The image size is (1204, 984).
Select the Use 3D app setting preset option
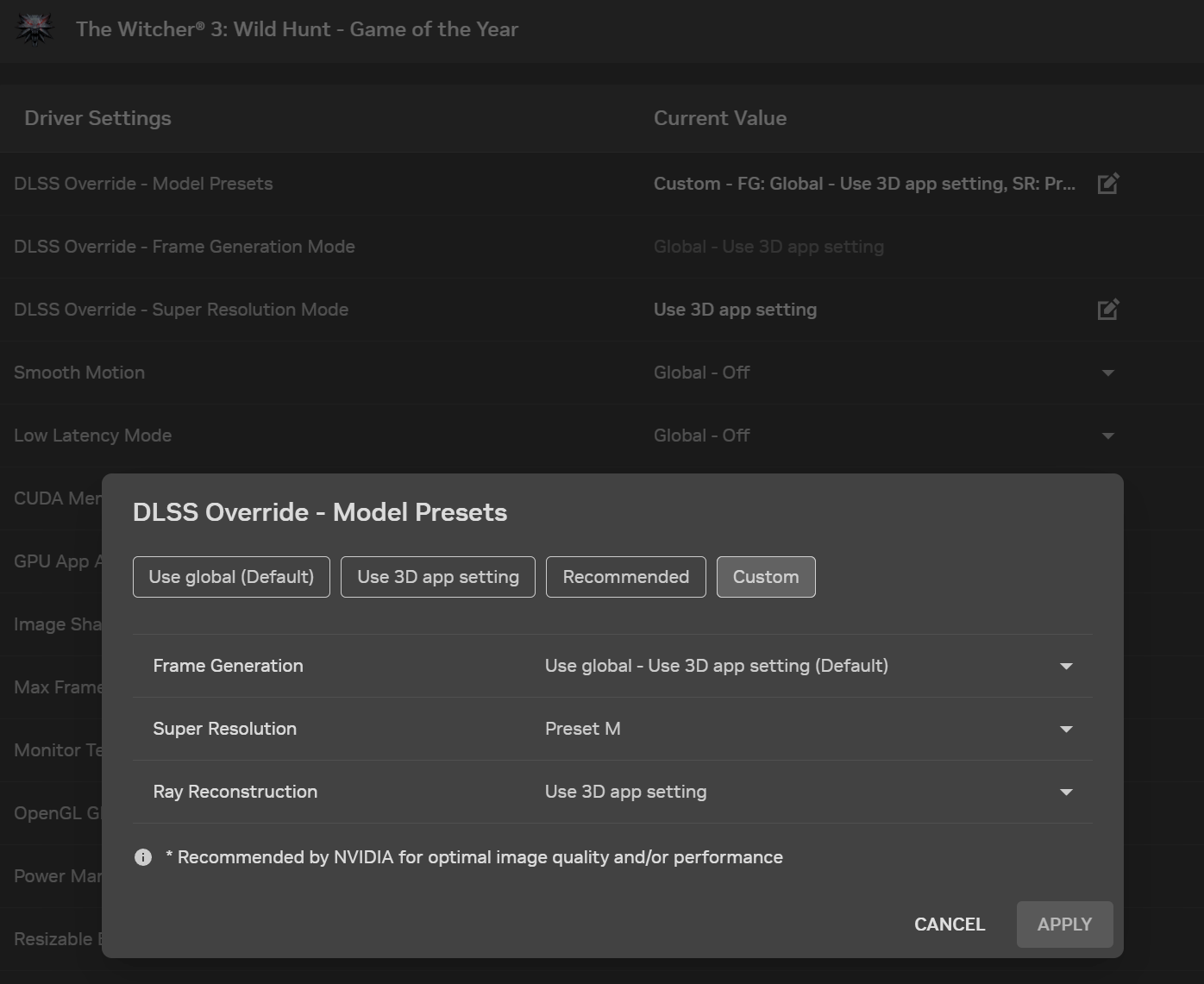click(438, 577)
